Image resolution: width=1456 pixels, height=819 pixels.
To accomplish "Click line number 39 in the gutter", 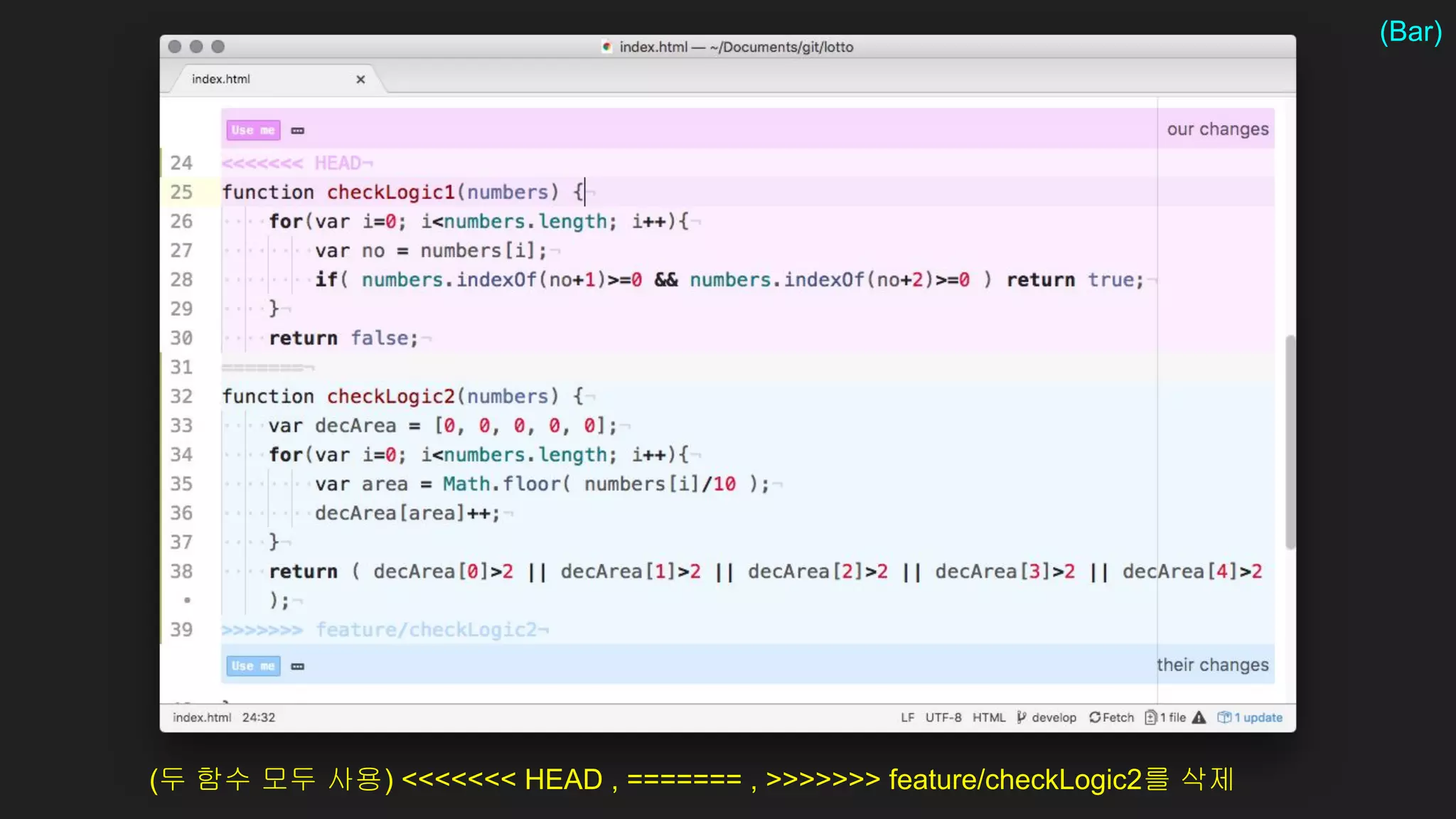I will coord(181,629).
